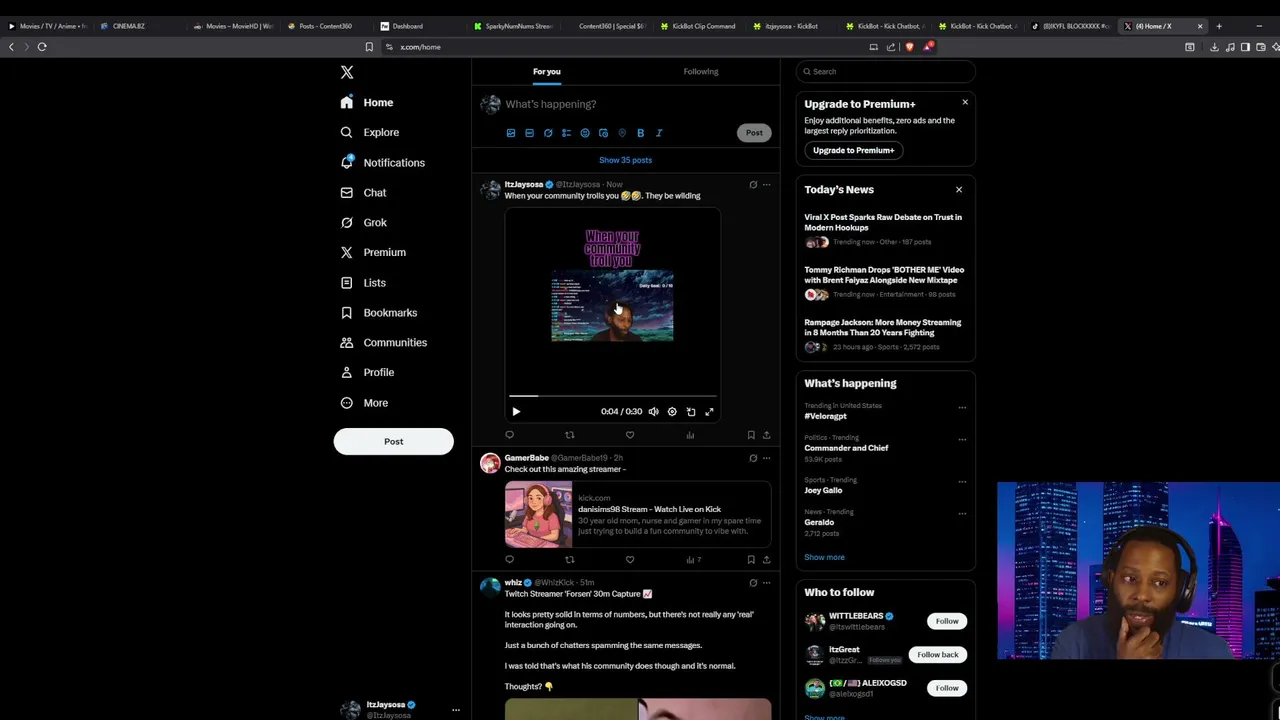Like ItzJaysosa's post
The image size is (1280, 720).
pos(630,435)
